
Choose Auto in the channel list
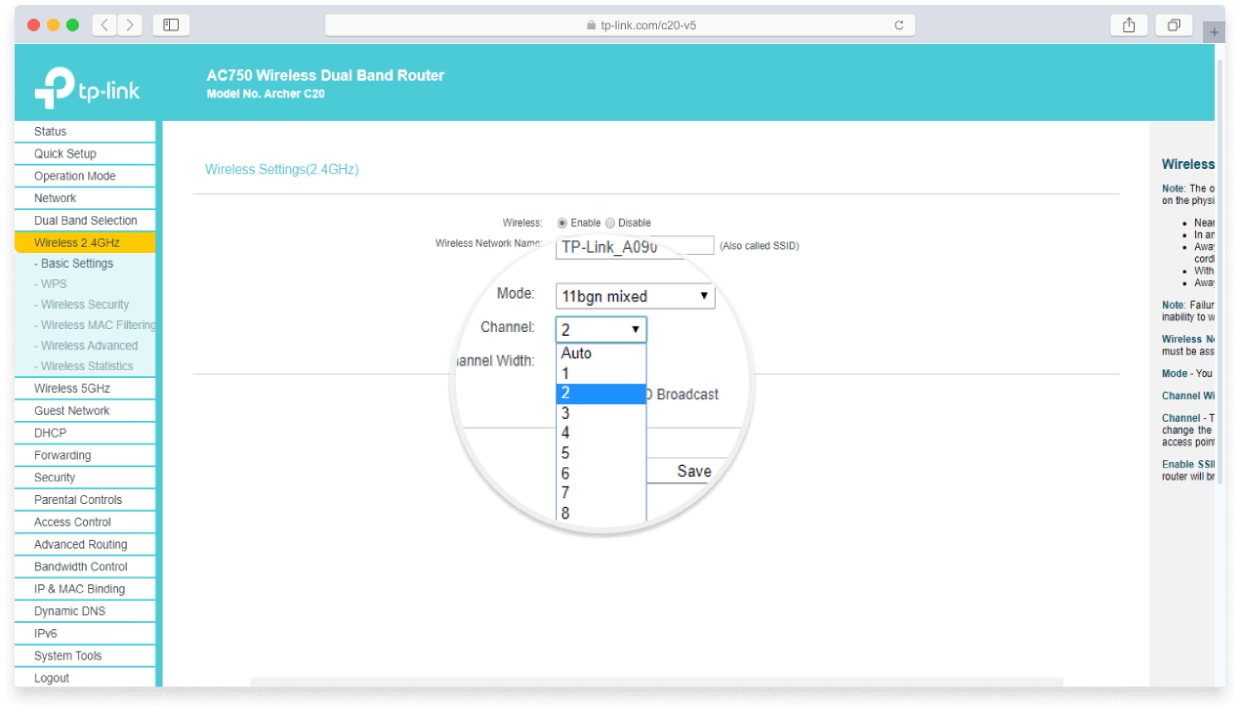(601, 353)
